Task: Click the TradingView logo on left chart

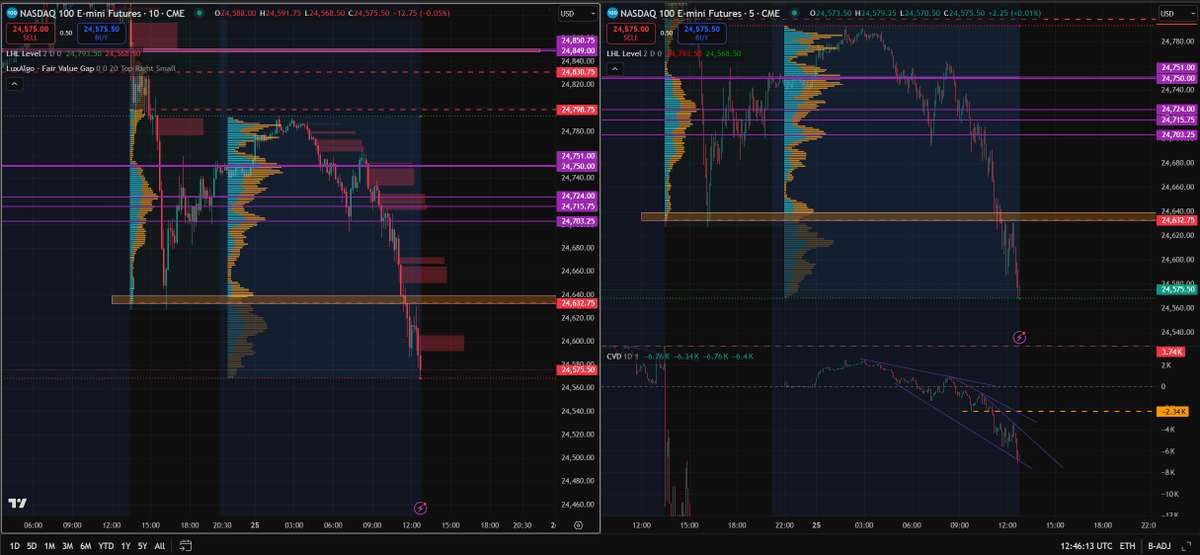Action: pyautogui.click(x=16, y=504)
